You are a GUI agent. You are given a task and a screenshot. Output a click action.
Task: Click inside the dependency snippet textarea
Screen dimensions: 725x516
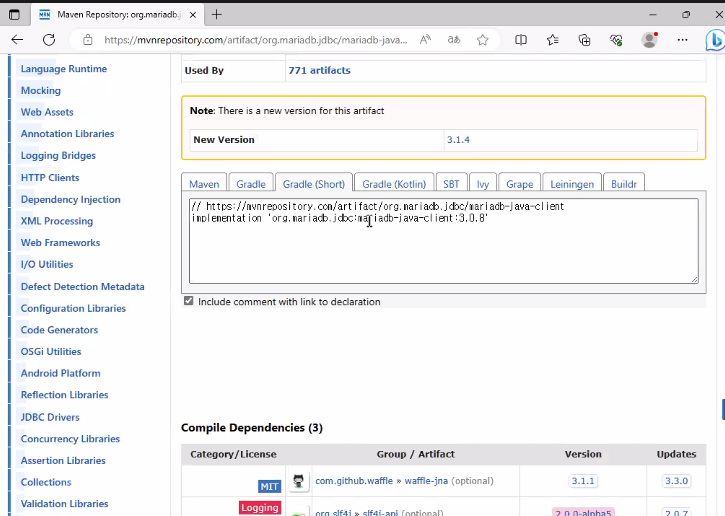(x=444, y=241)
